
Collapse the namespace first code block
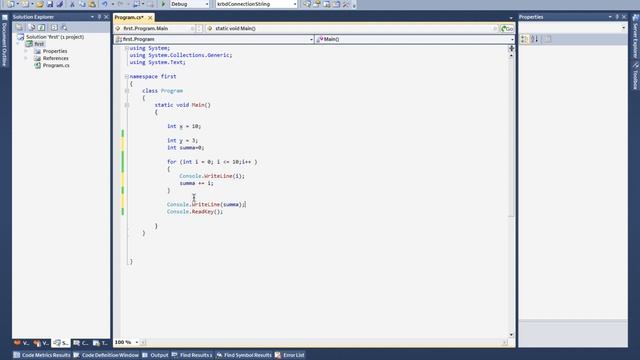pyautogui.click(x=127, y=76)
